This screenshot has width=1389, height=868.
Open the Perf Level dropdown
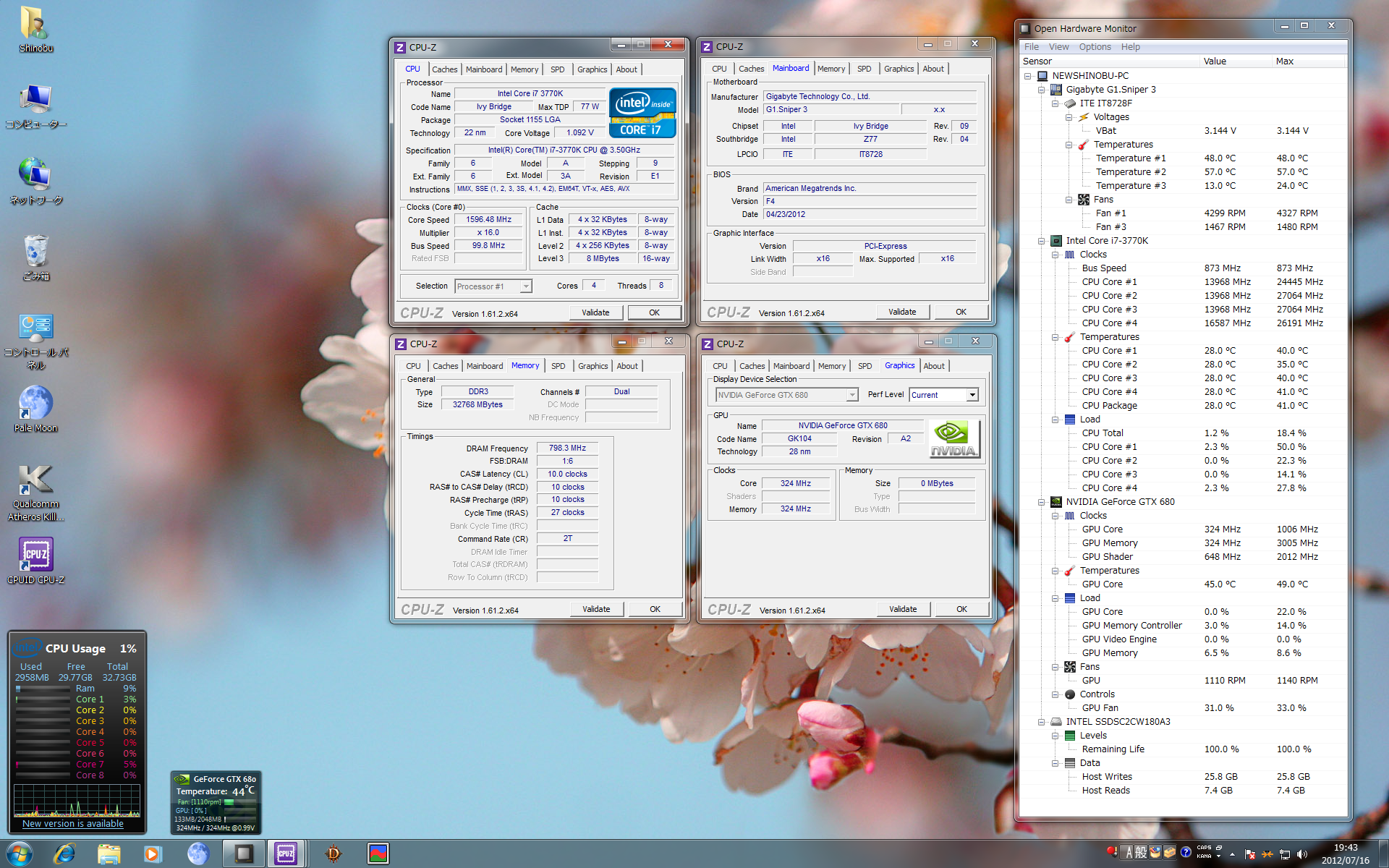[x=972, y=395]
